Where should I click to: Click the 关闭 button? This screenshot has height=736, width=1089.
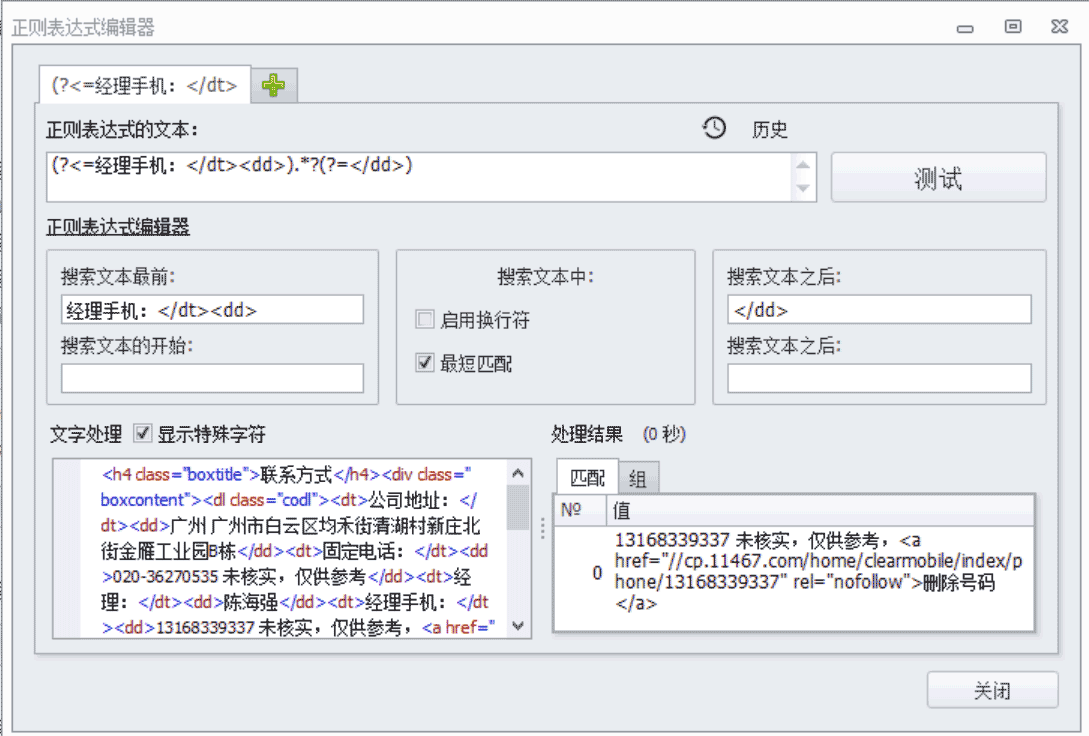pyautogui.click(x=991, y=691)
